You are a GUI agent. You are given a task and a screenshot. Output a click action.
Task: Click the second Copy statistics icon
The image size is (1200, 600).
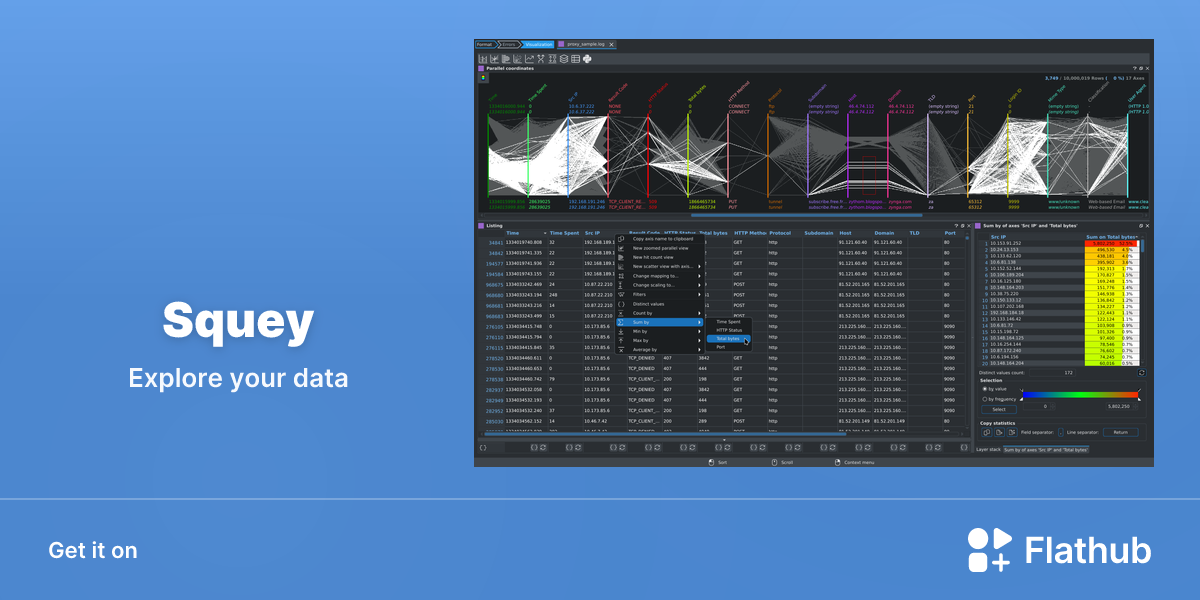pos(999,432)
